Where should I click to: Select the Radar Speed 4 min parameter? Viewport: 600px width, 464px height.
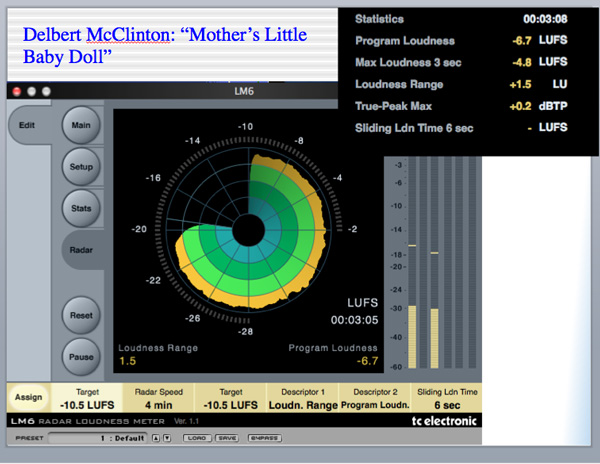(158, 399)
